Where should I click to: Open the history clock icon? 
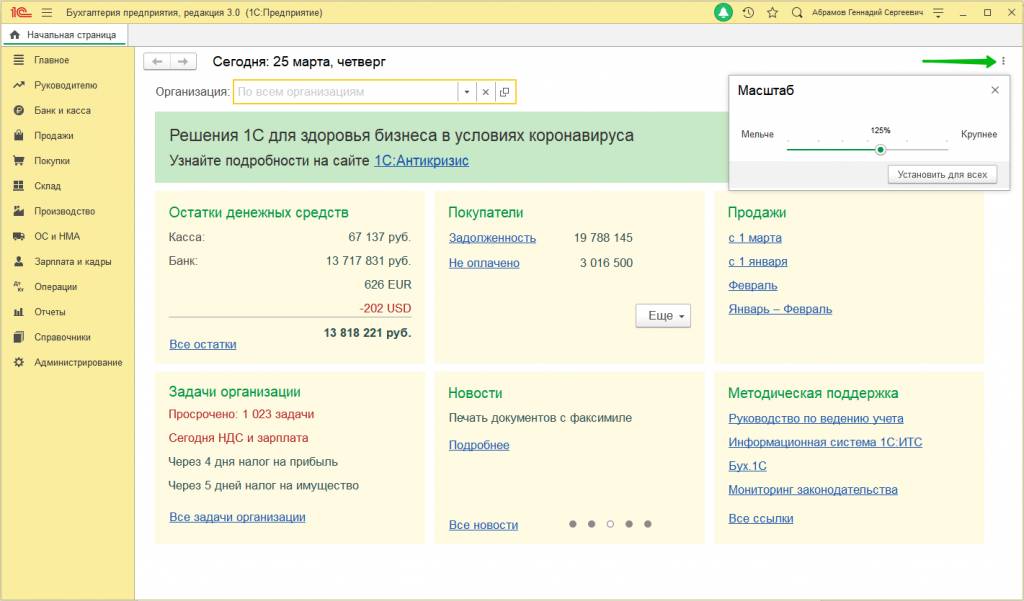748,12
